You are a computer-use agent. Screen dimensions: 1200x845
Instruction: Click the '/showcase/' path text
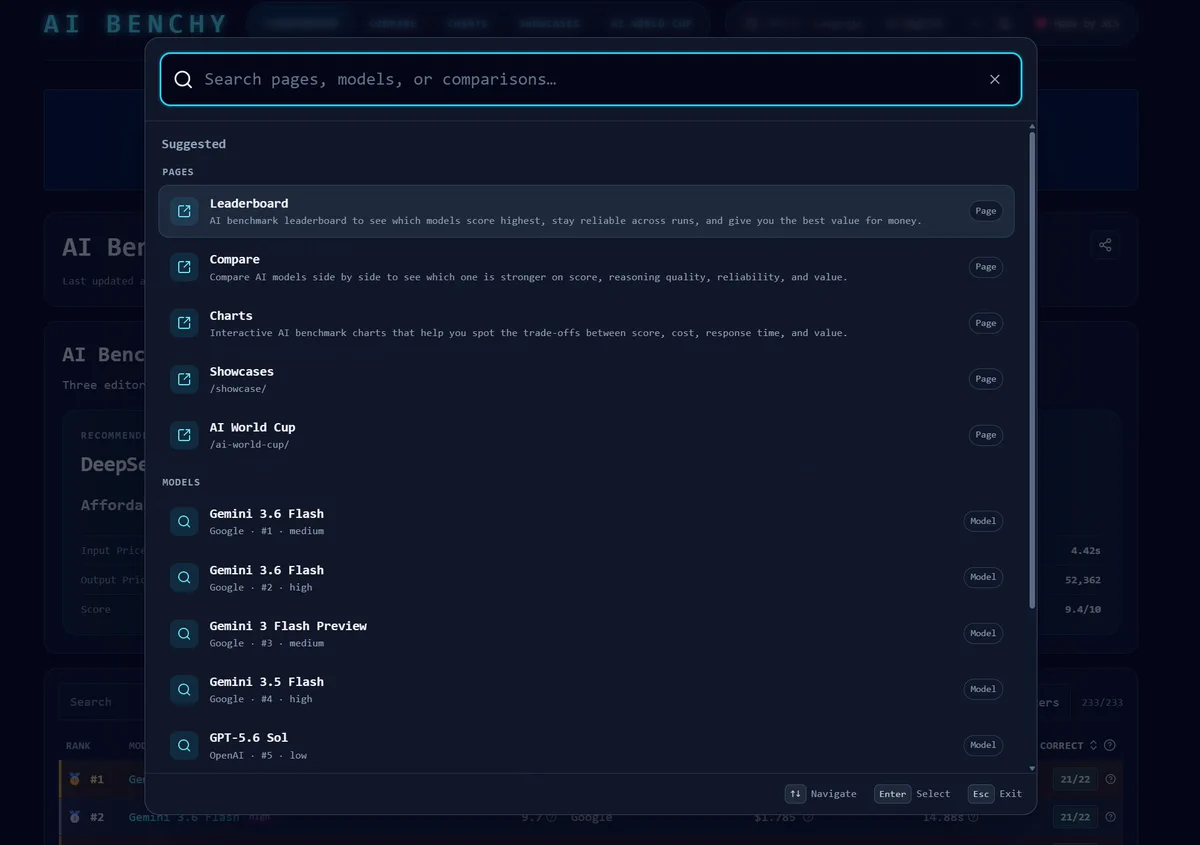point(238,389)
